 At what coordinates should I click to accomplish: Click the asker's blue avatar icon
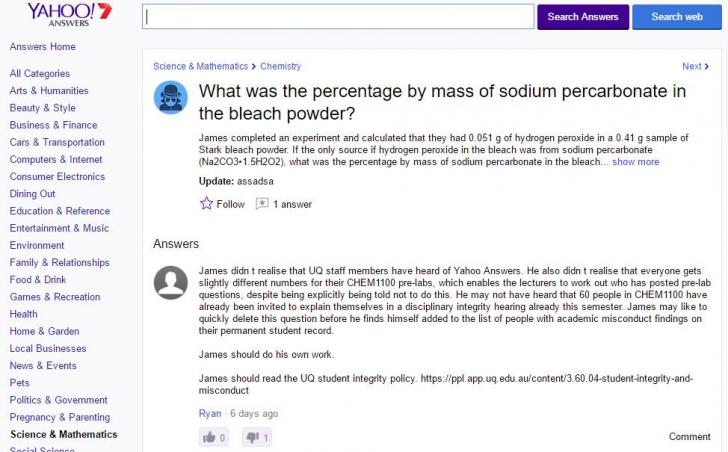click(x=170, y=97)
